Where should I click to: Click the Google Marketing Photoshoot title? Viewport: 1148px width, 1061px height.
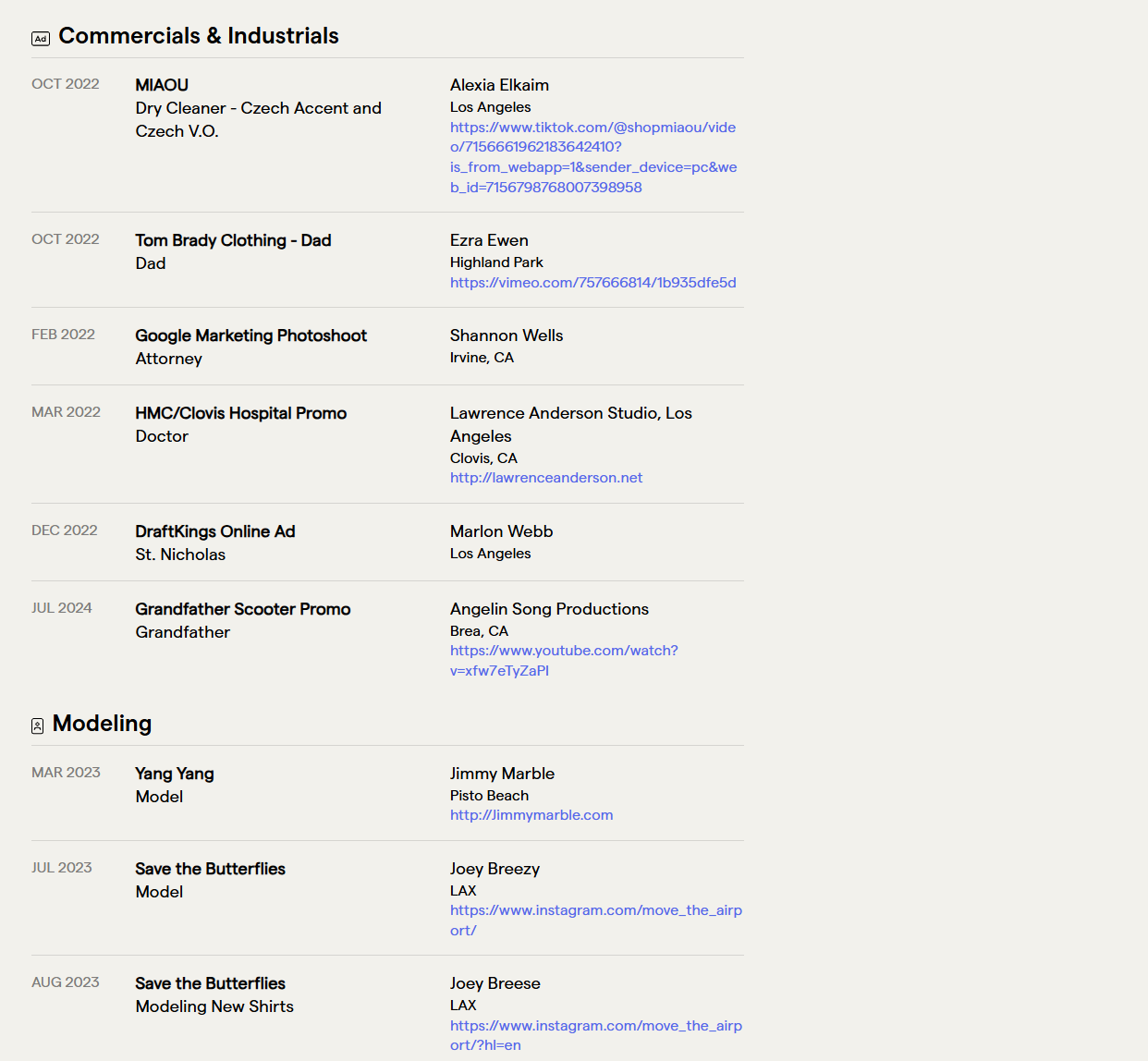click(251, 335)
